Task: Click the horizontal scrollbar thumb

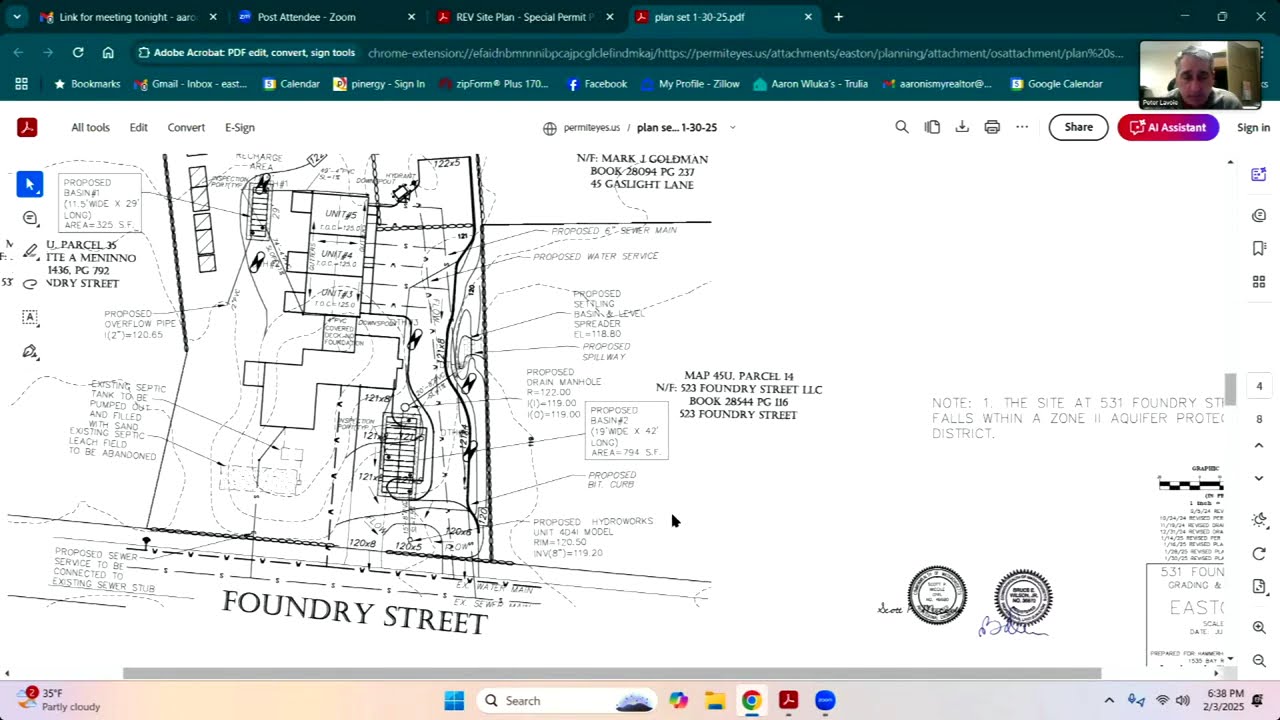Action: (x=612, y=674)
